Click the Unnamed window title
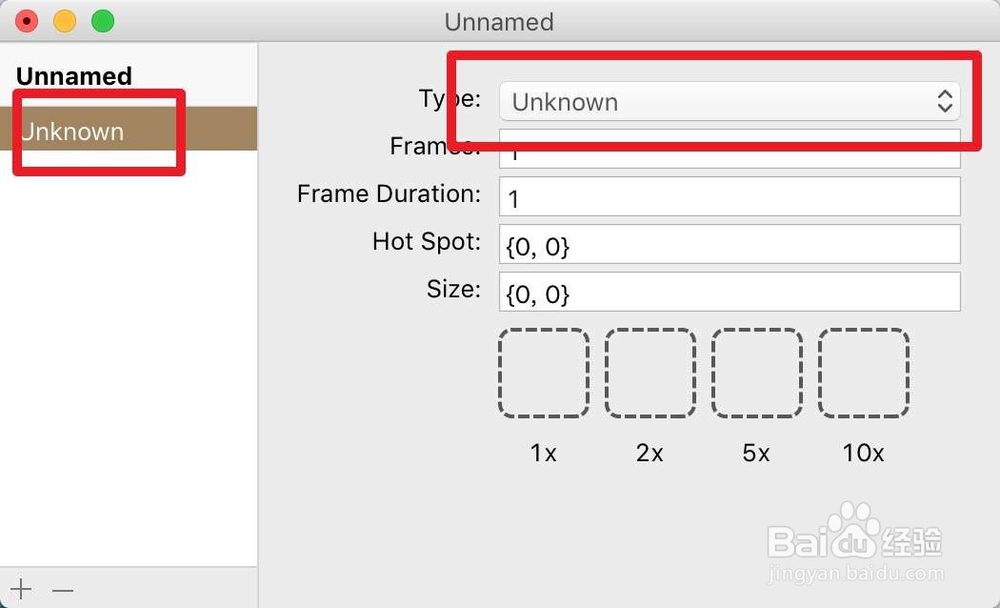 pyautogui.click(x=499, y=22)
